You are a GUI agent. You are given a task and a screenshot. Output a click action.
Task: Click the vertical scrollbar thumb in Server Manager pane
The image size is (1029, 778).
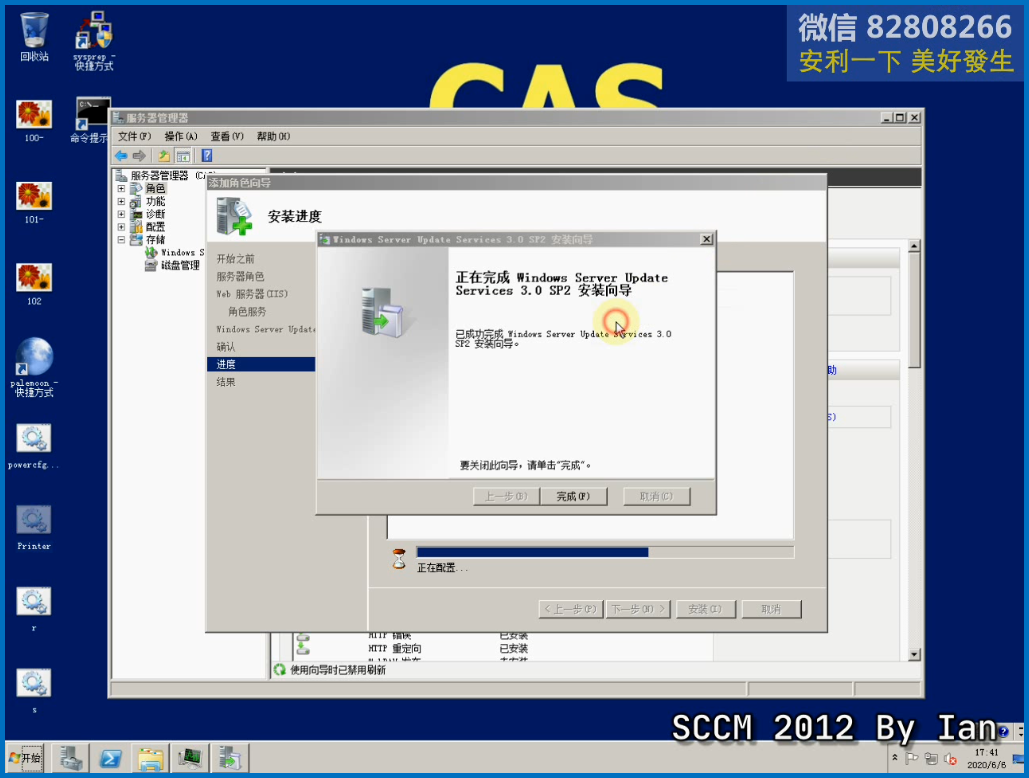point(914,310)
